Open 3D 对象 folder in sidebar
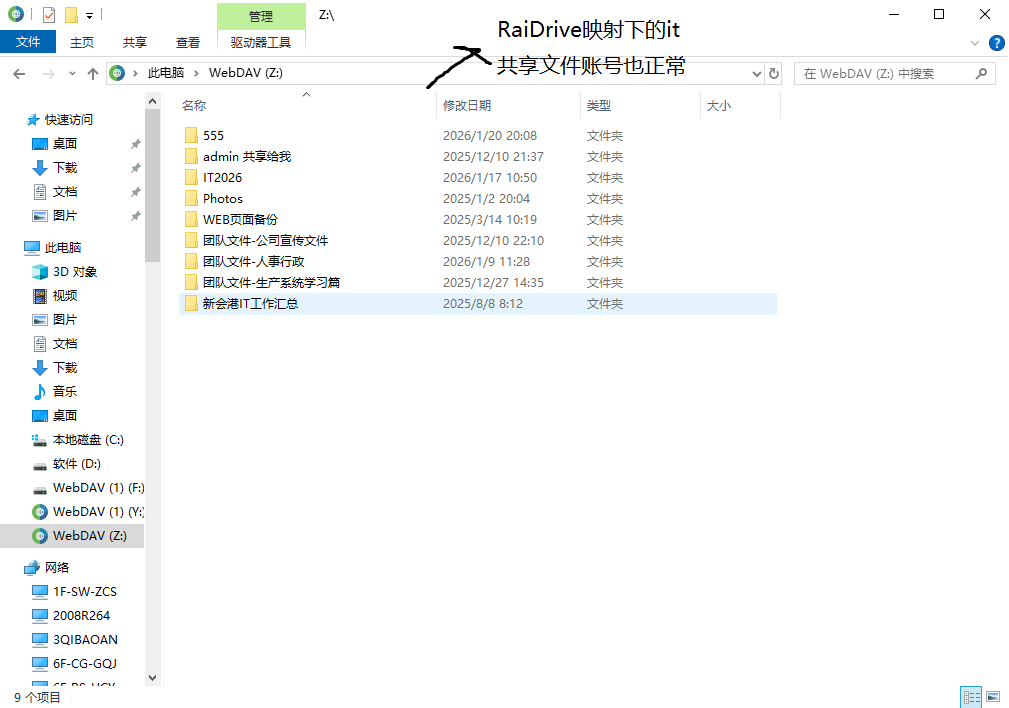The width and height of the screenshot is (1009, 708). [x=75, y=272]
